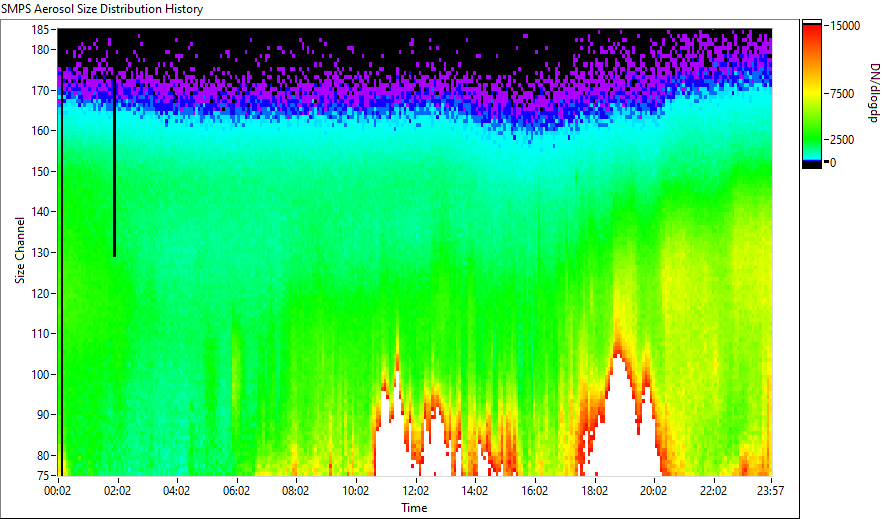
Task: Click the 0 value on the color scale
Action: coord(833,163)
